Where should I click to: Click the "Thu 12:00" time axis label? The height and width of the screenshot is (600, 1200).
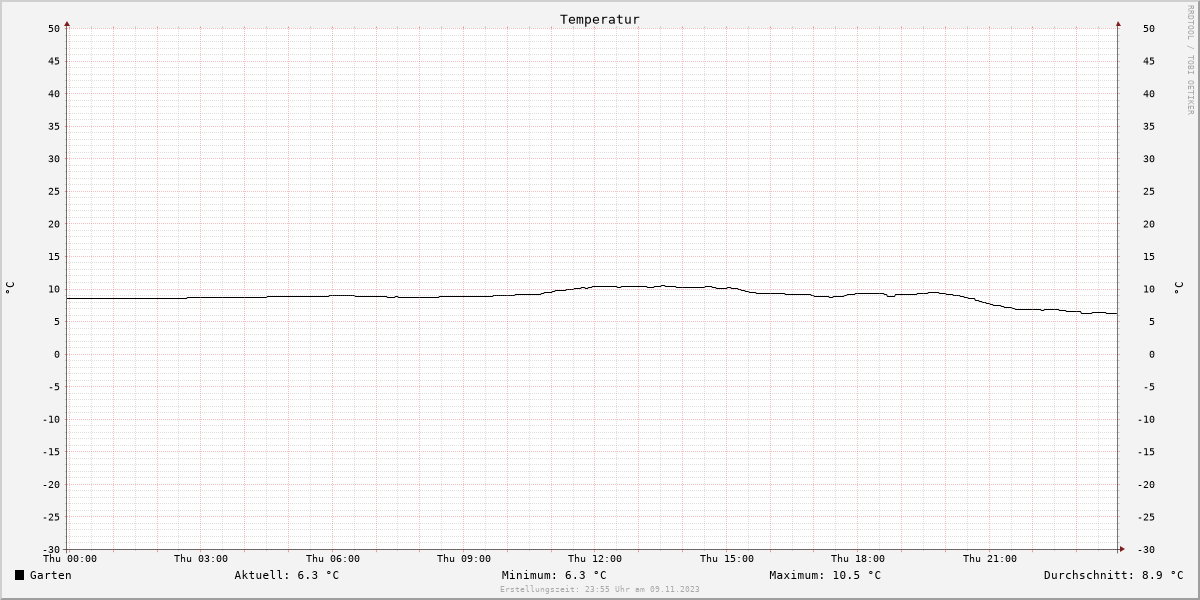[x=595, y=559]
